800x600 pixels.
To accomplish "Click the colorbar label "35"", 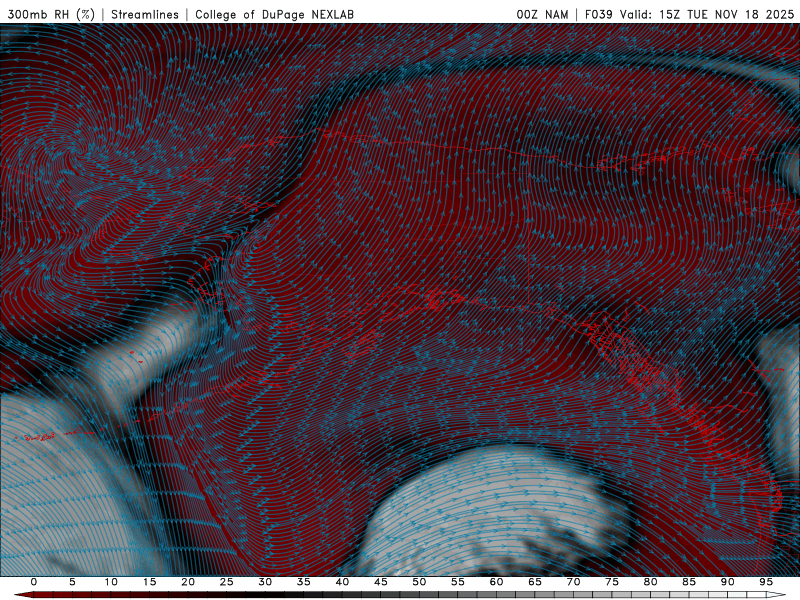I will click(304, 582).
